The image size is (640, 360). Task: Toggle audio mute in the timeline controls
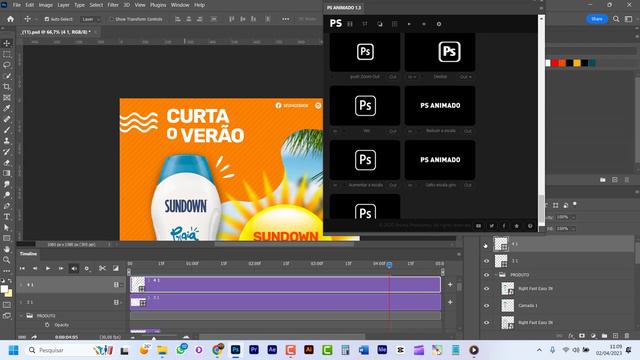(x=74, y=268)
